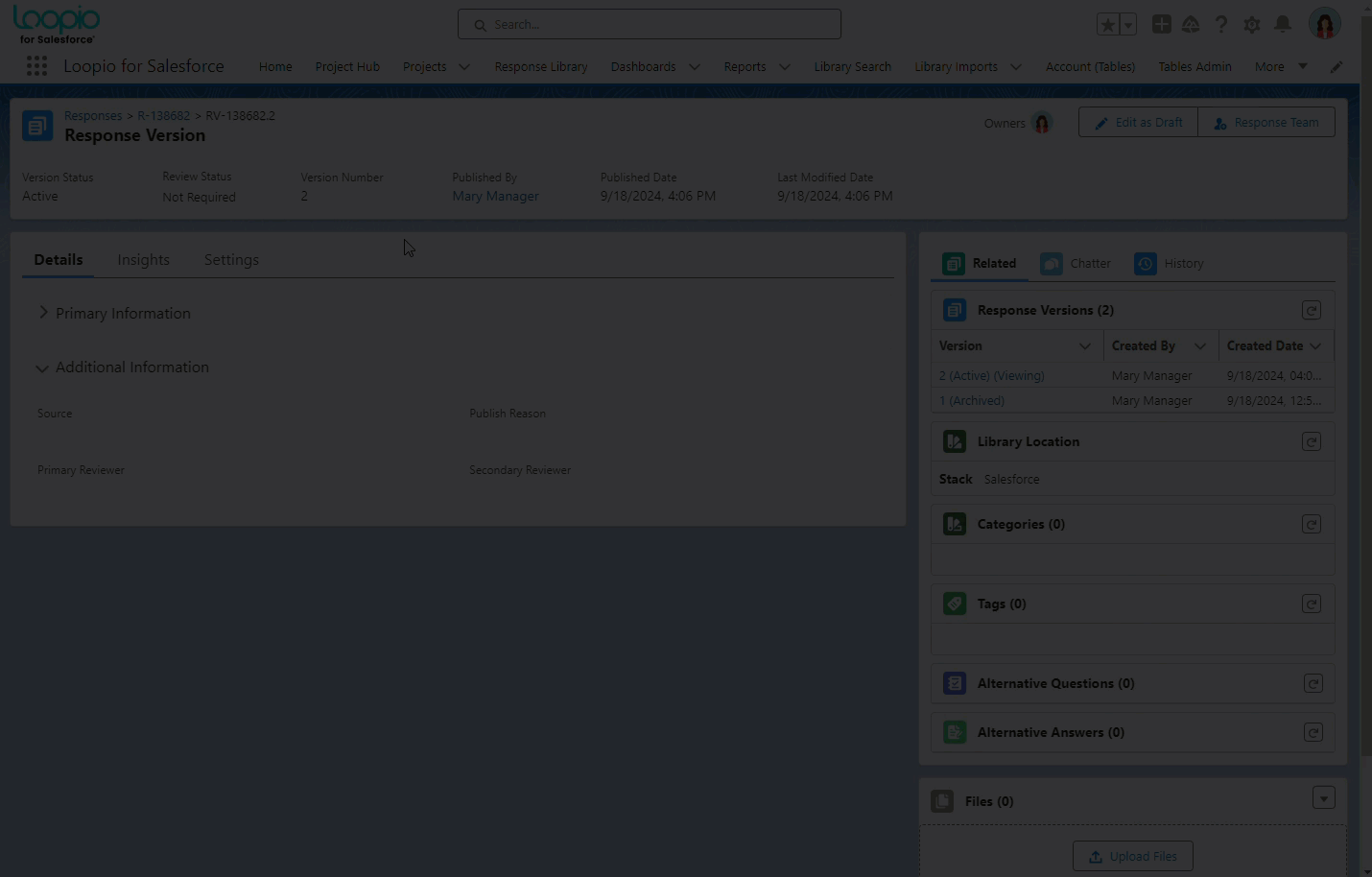This screenshot has width=1372, height=877.
Task: Refresh the Alternative Questions card
Action: 1313,683
